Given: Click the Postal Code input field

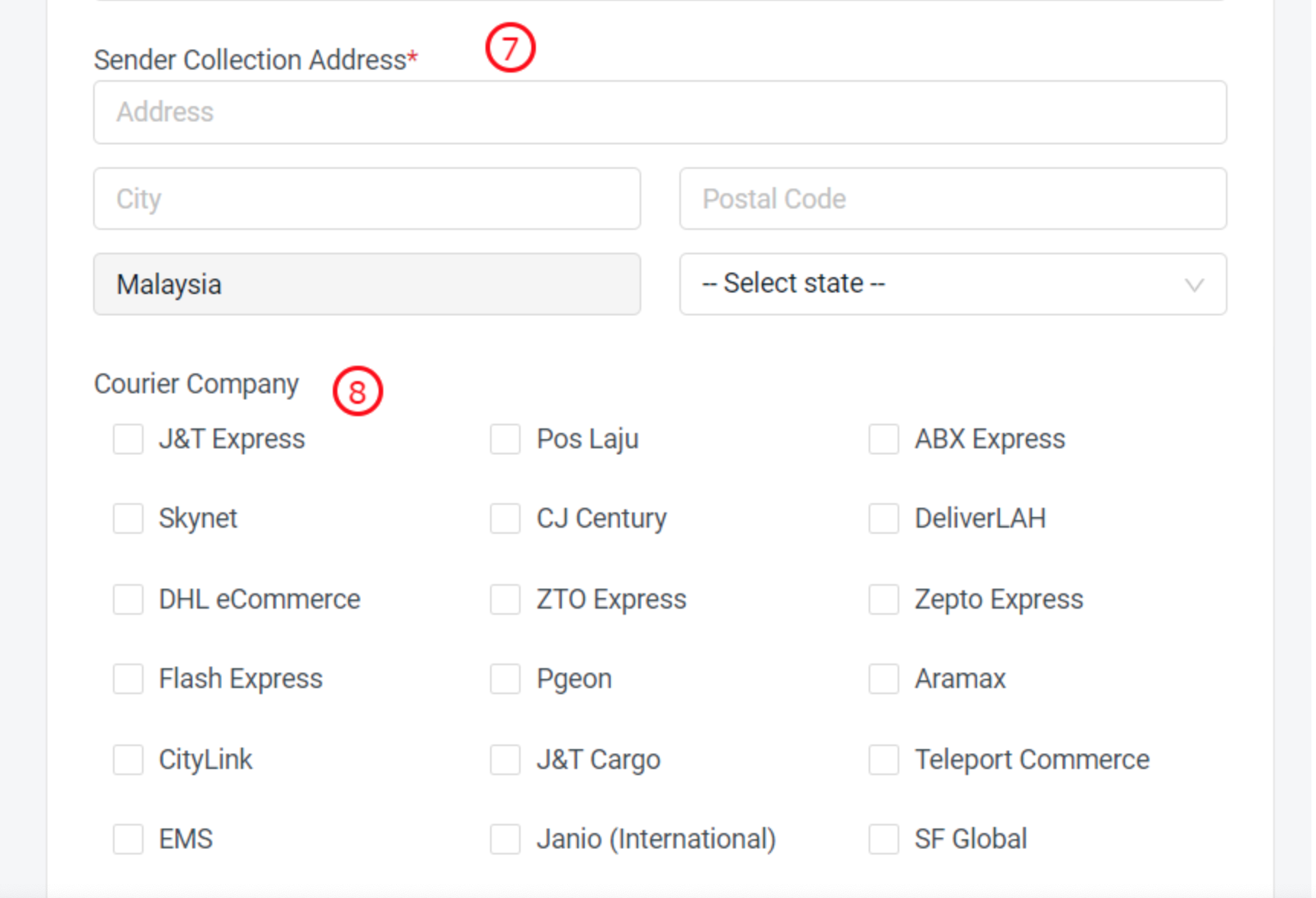Looking at the screenshot, I should [953, 199].
